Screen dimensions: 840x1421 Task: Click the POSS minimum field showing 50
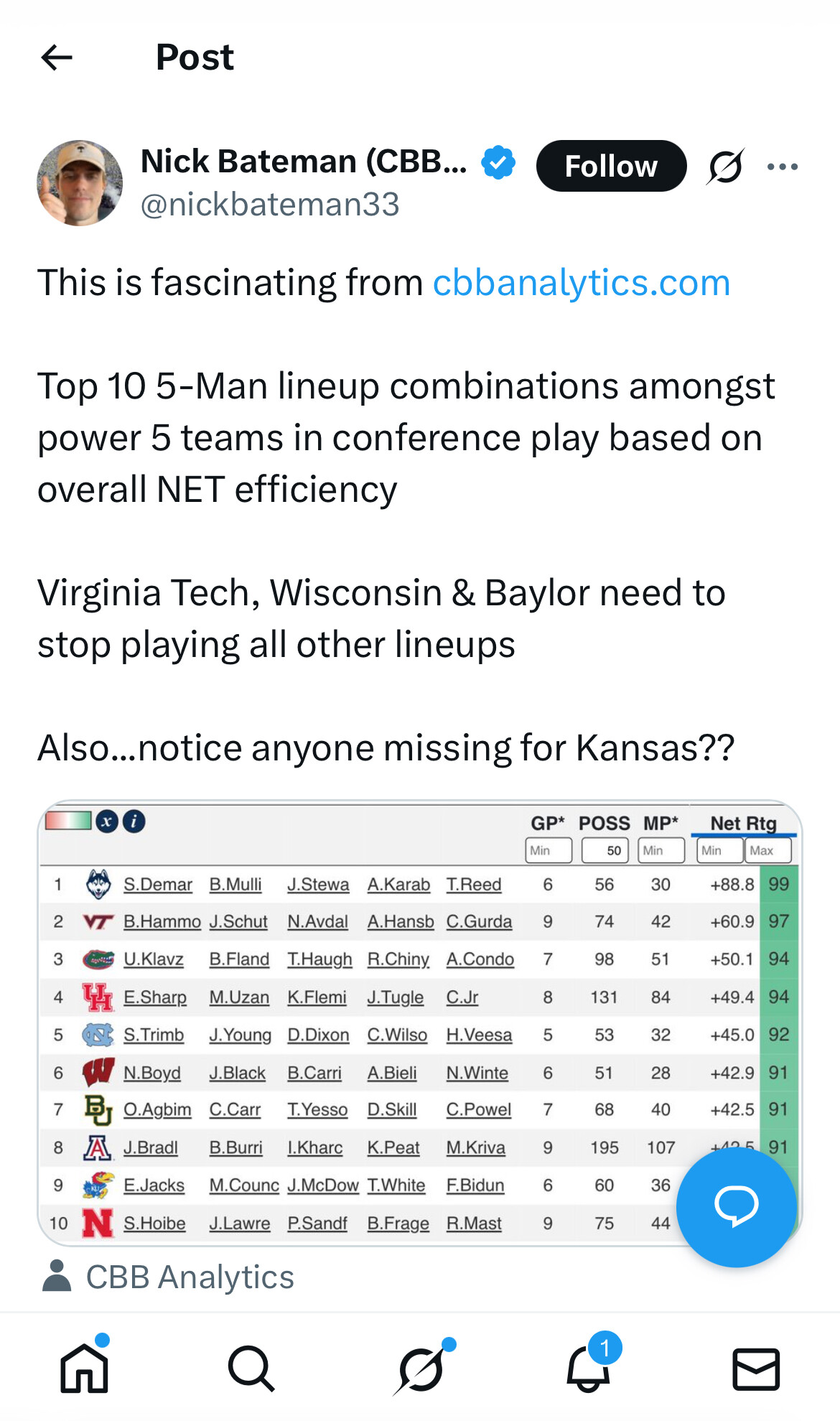click(605, 850)
